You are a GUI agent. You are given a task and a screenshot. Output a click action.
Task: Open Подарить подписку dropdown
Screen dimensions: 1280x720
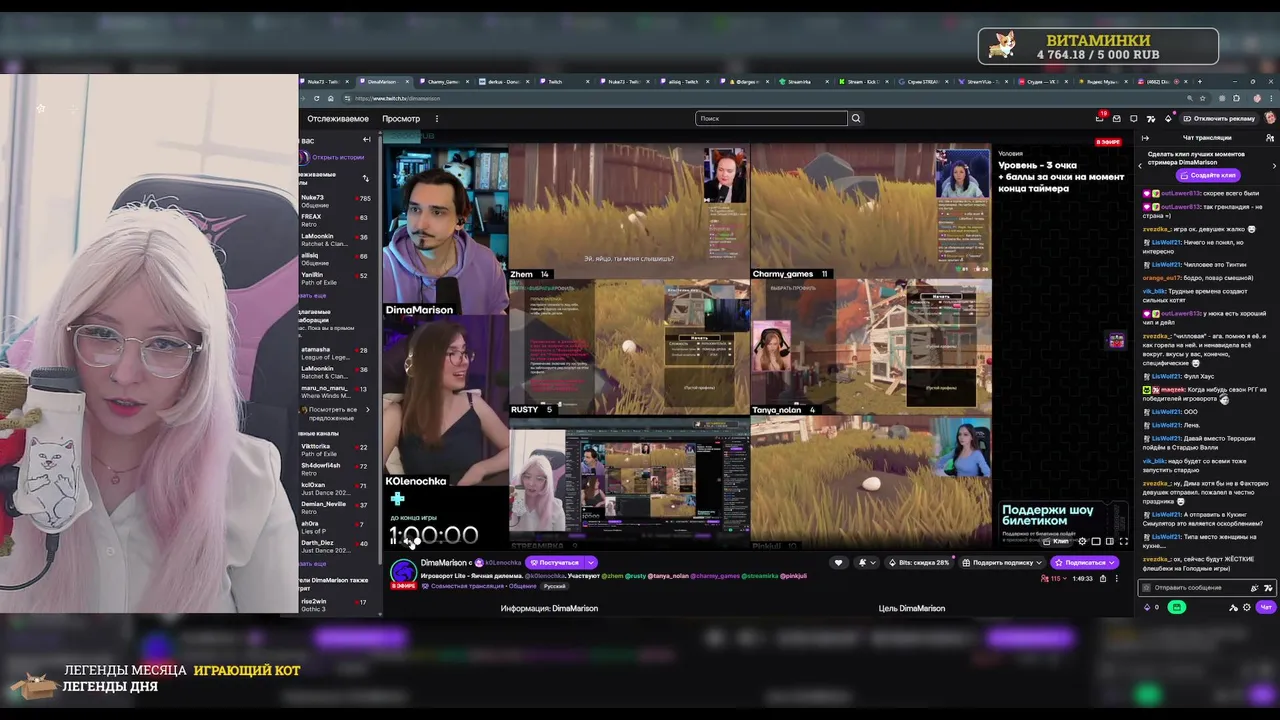[x=1003, y=563]
